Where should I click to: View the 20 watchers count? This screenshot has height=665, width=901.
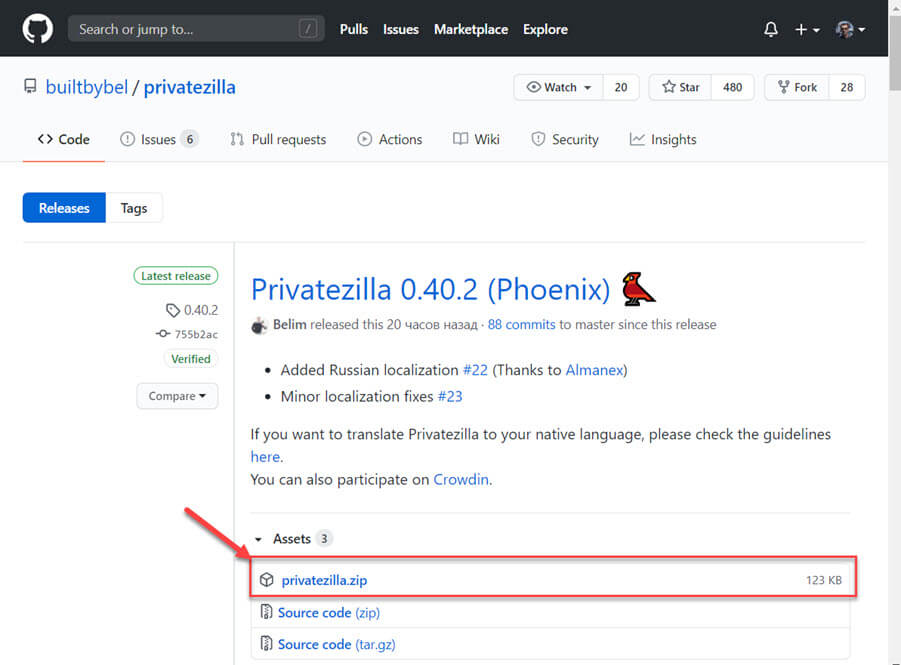tap(621, 87)
